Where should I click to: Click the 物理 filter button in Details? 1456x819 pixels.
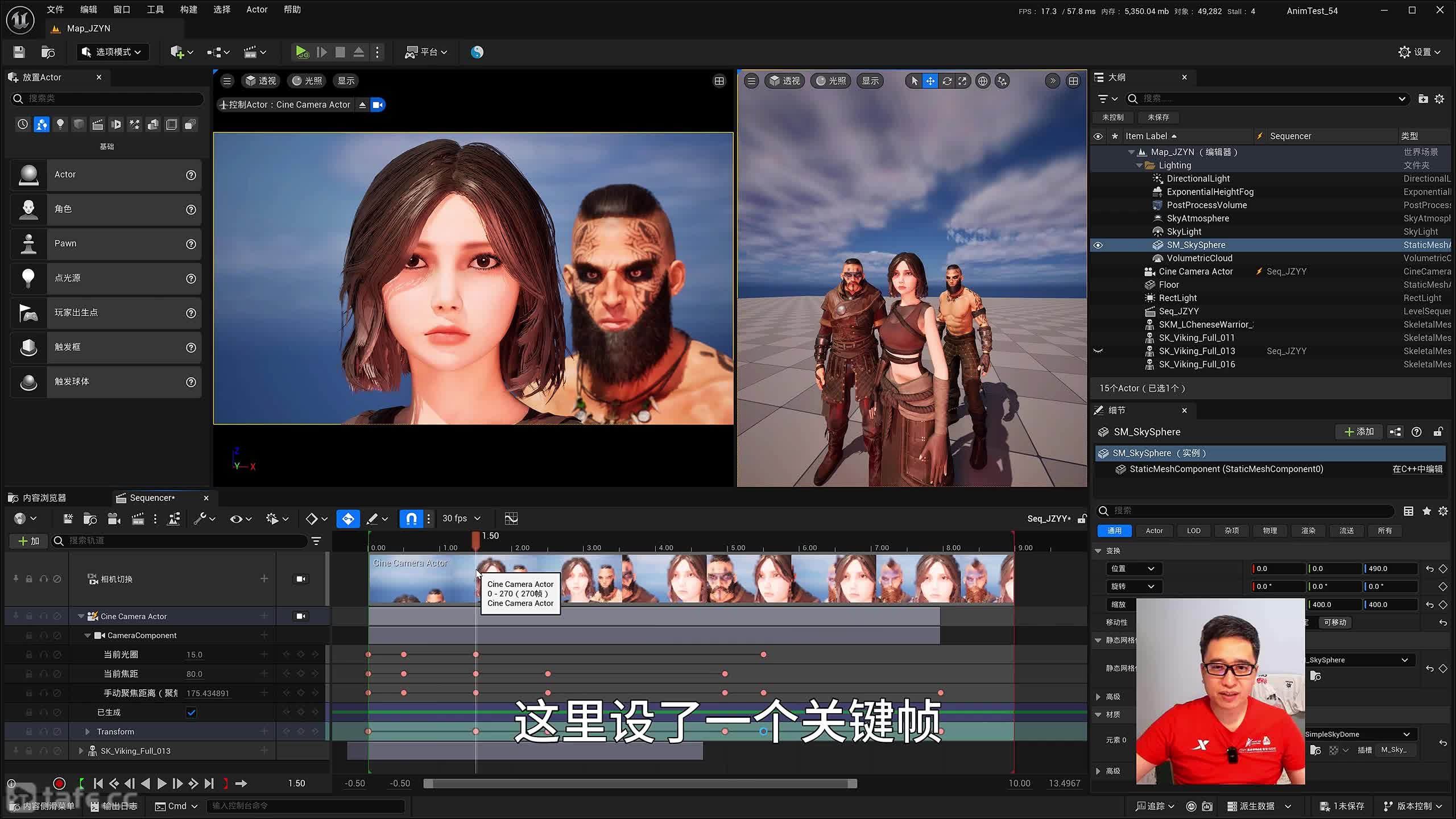[x=1269, y=531]
